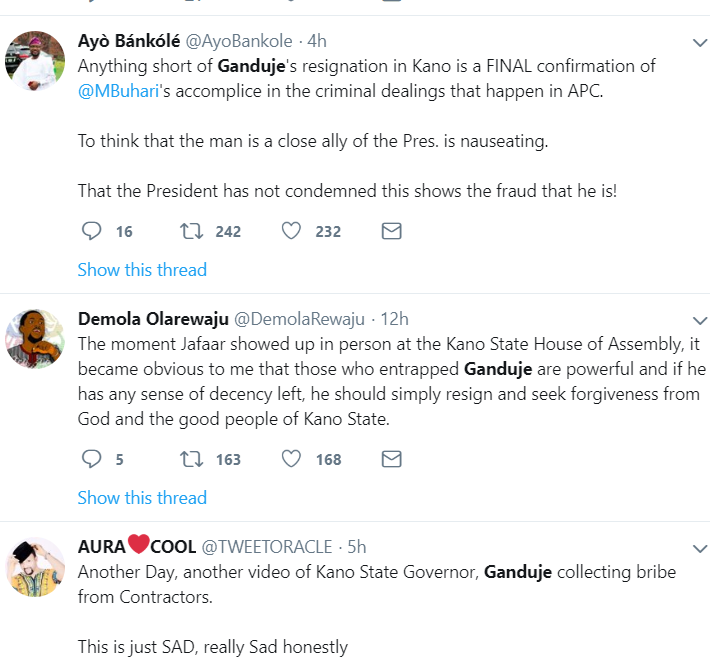Click Demola Olarewaju's avatar image
This screenshot has height=658, width=710.
click(36, 338)
